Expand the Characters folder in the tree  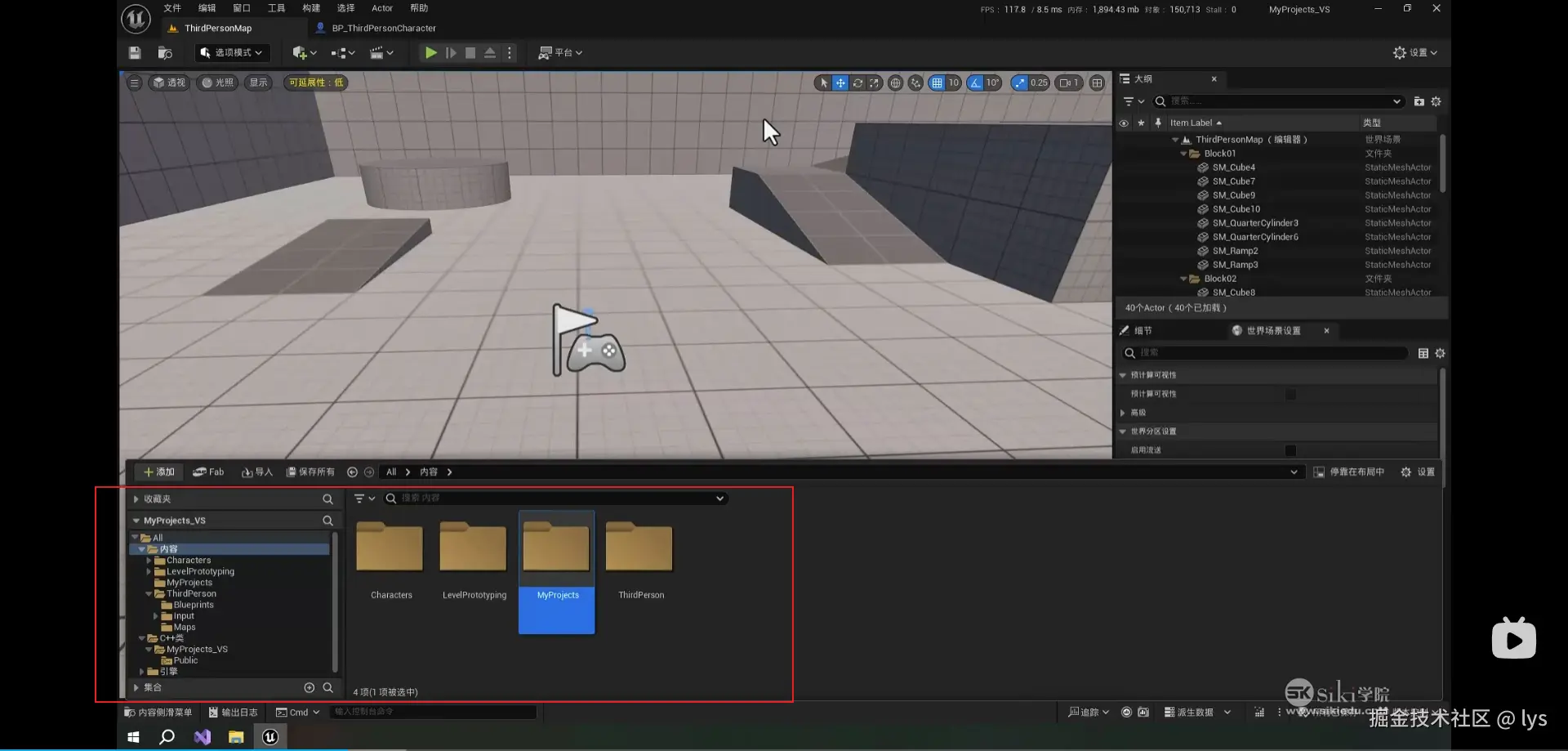pos(149,561)
